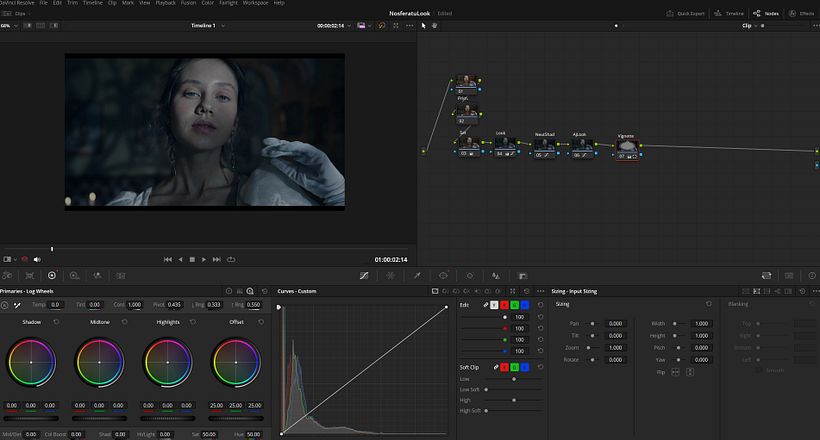
Task: Open the Color menu
Action: coord(208,3)
